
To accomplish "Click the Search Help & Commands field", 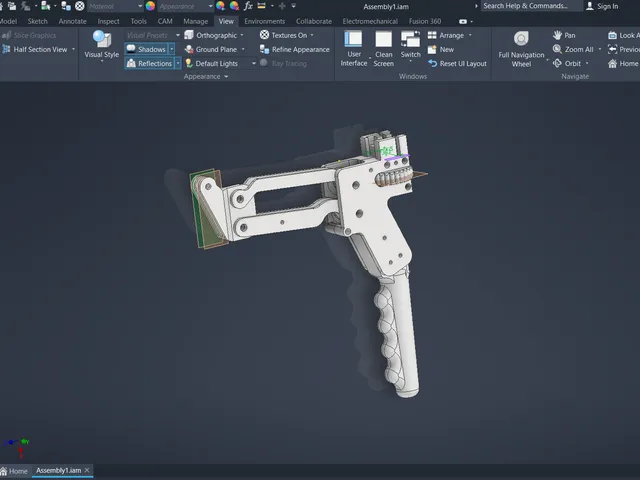I will coord(531,6).
